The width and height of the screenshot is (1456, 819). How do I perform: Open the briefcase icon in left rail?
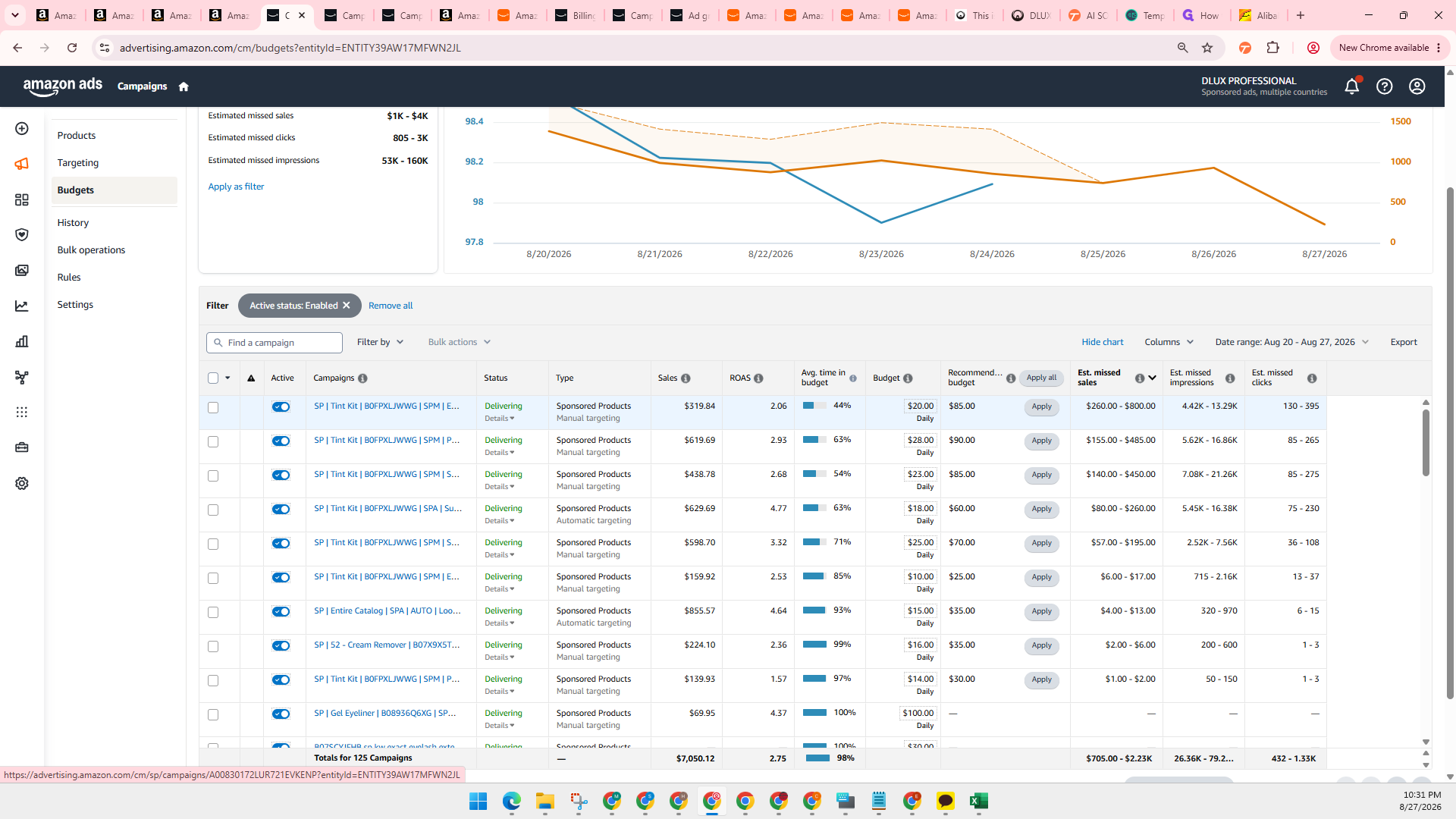22,447
